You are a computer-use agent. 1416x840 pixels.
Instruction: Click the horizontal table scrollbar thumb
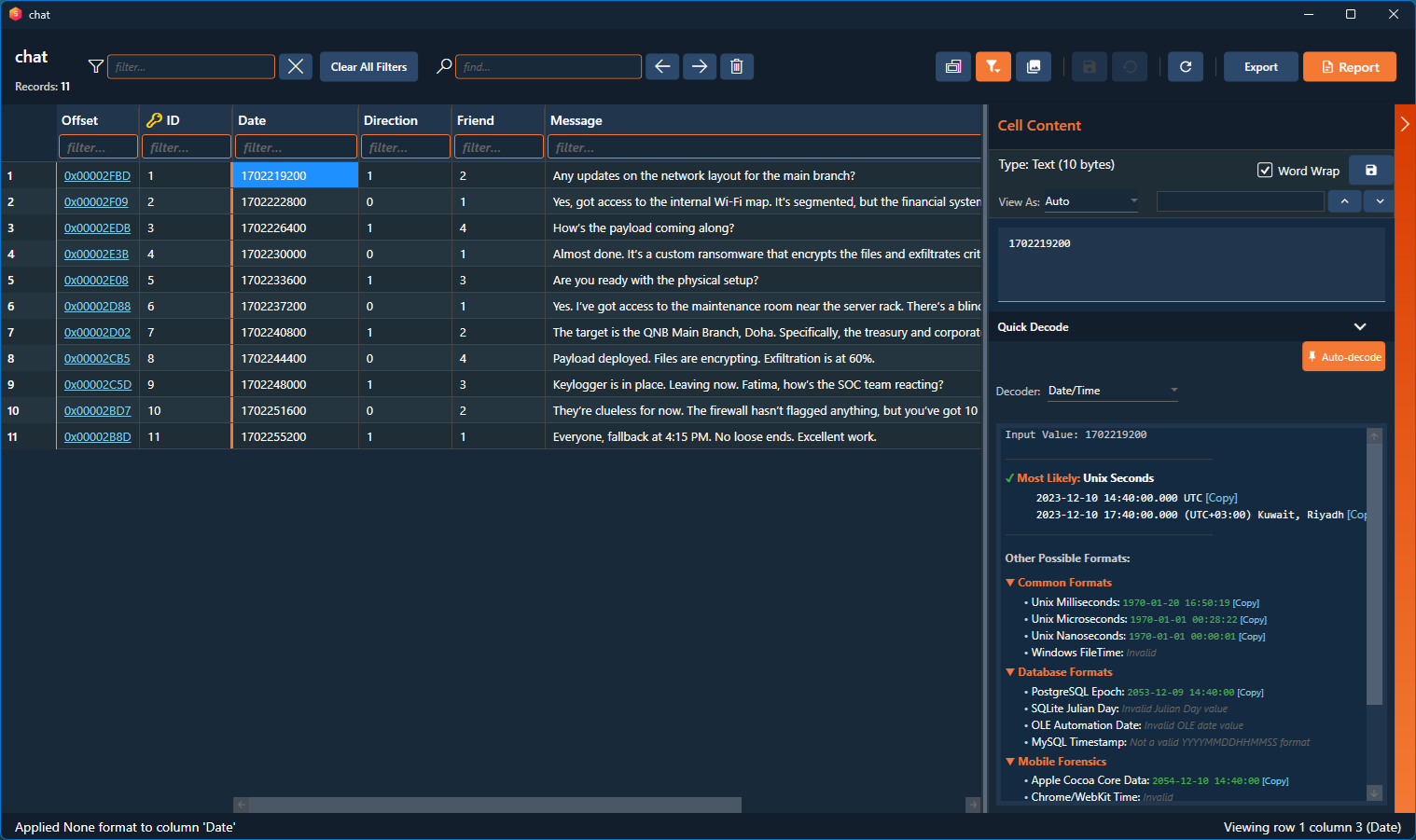[494, 805]
